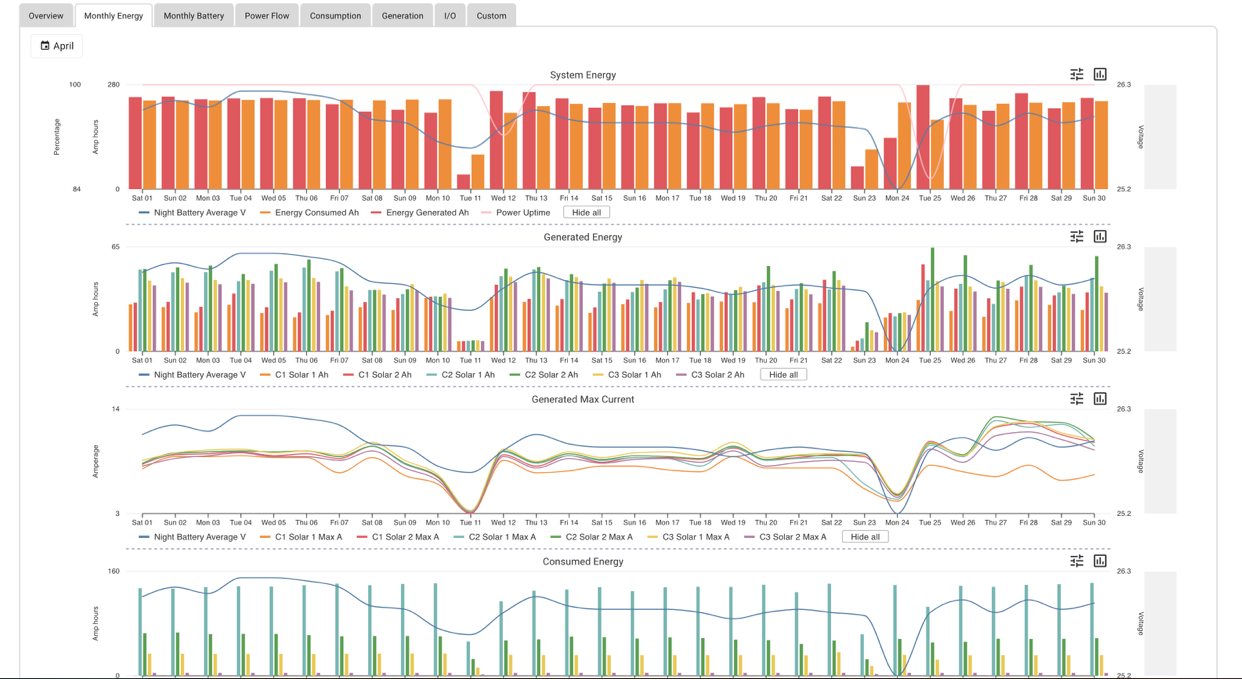Click System Energy chart type icon
Image resolution: width=1242 pixels, height=680 pixels.
(x=1100, y=75)
